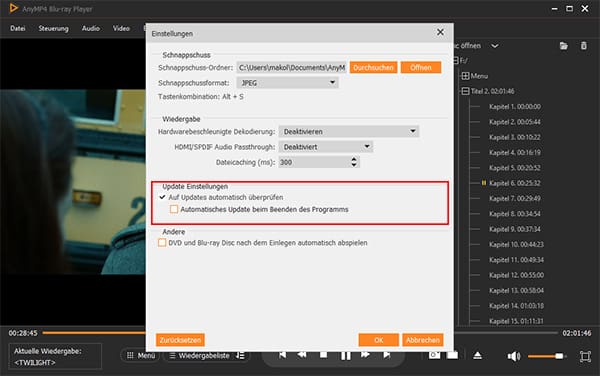Click the open folder icon in playlist panel
Screen dimensions: 600x376
click(x=563, y=46)
